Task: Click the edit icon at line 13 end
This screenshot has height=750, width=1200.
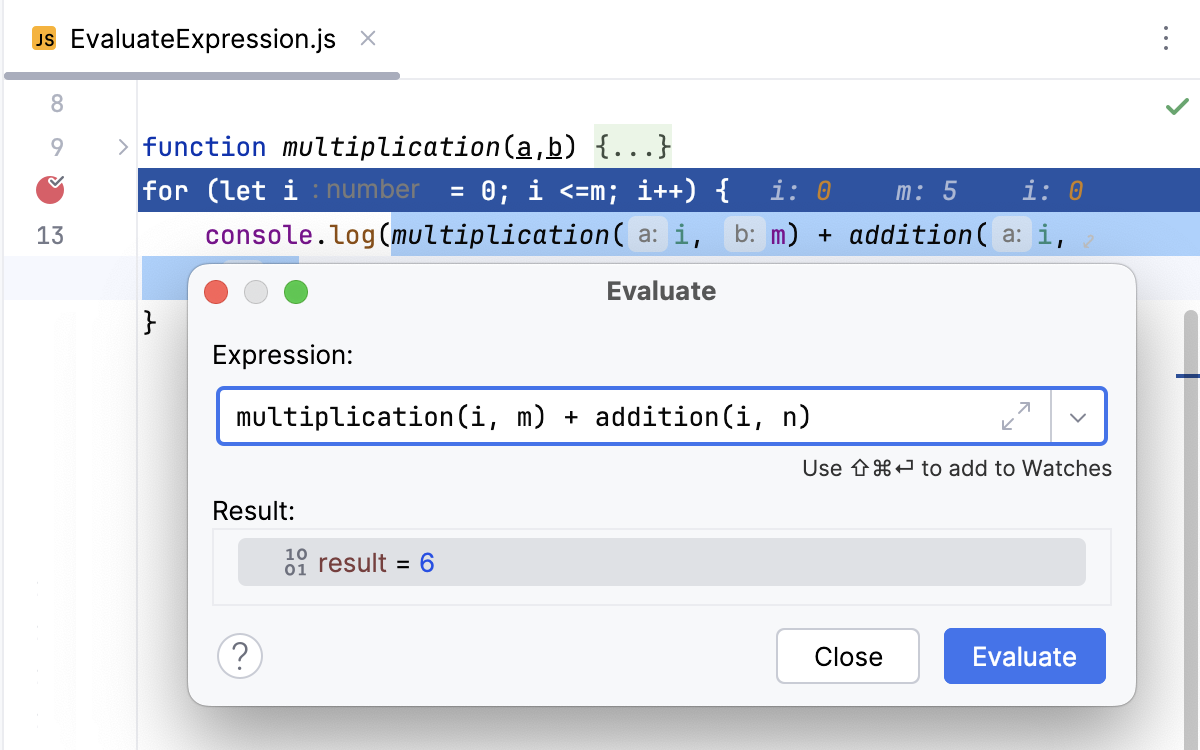Action: pyautogui.click(x=1090, y=241)
